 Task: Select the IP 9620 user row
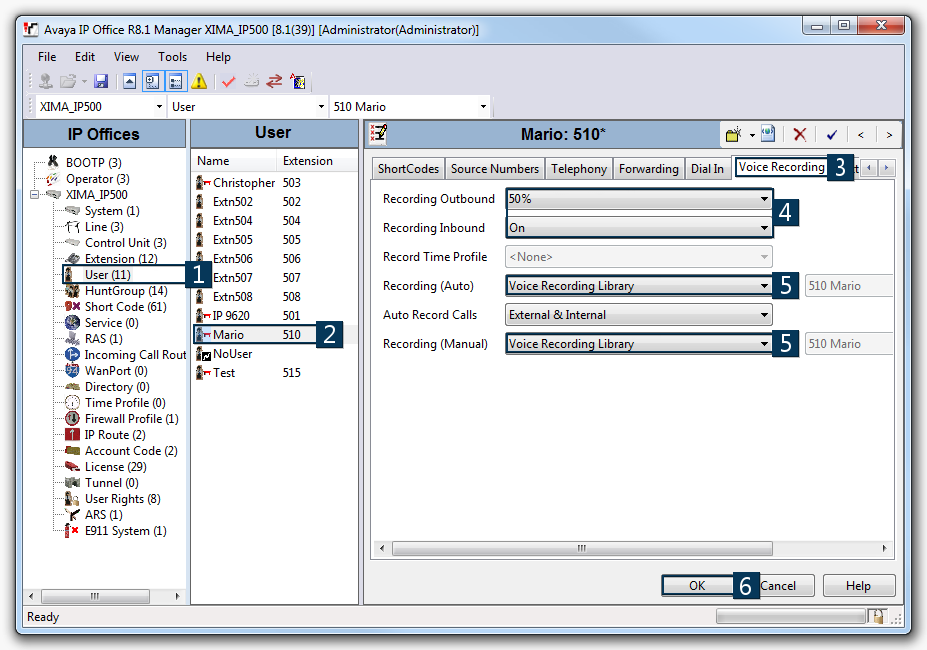point(275,315)
